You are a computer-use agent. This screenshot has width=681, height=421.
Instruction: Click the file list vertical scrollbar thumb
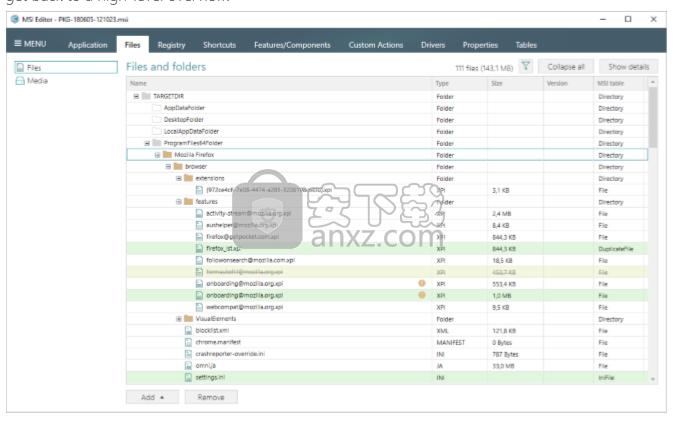653,117
